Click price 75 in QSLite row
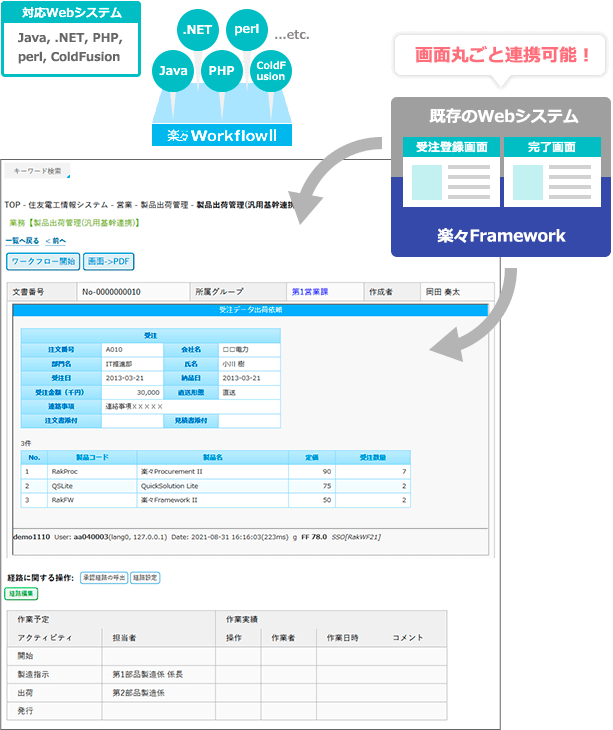The height and width of the screenshot is (730, 613). [327, 486]
